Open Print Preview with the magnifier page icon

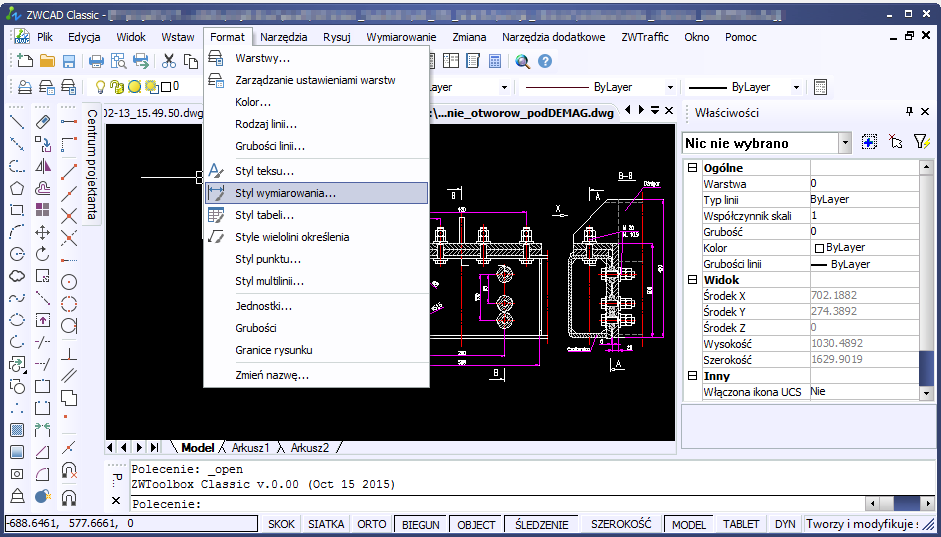[118, 61]
